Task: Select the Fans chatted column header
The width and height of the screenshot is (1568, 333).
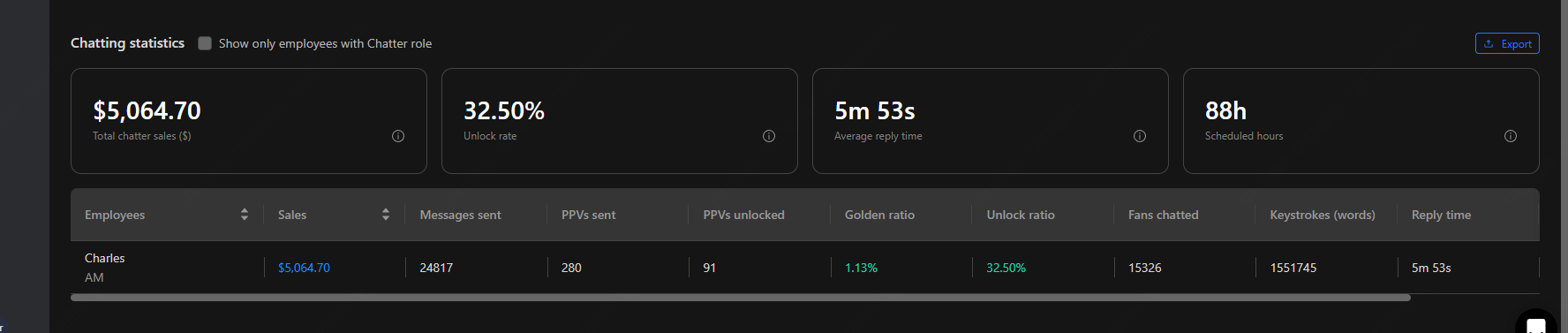Action: tap(1163, 215)
